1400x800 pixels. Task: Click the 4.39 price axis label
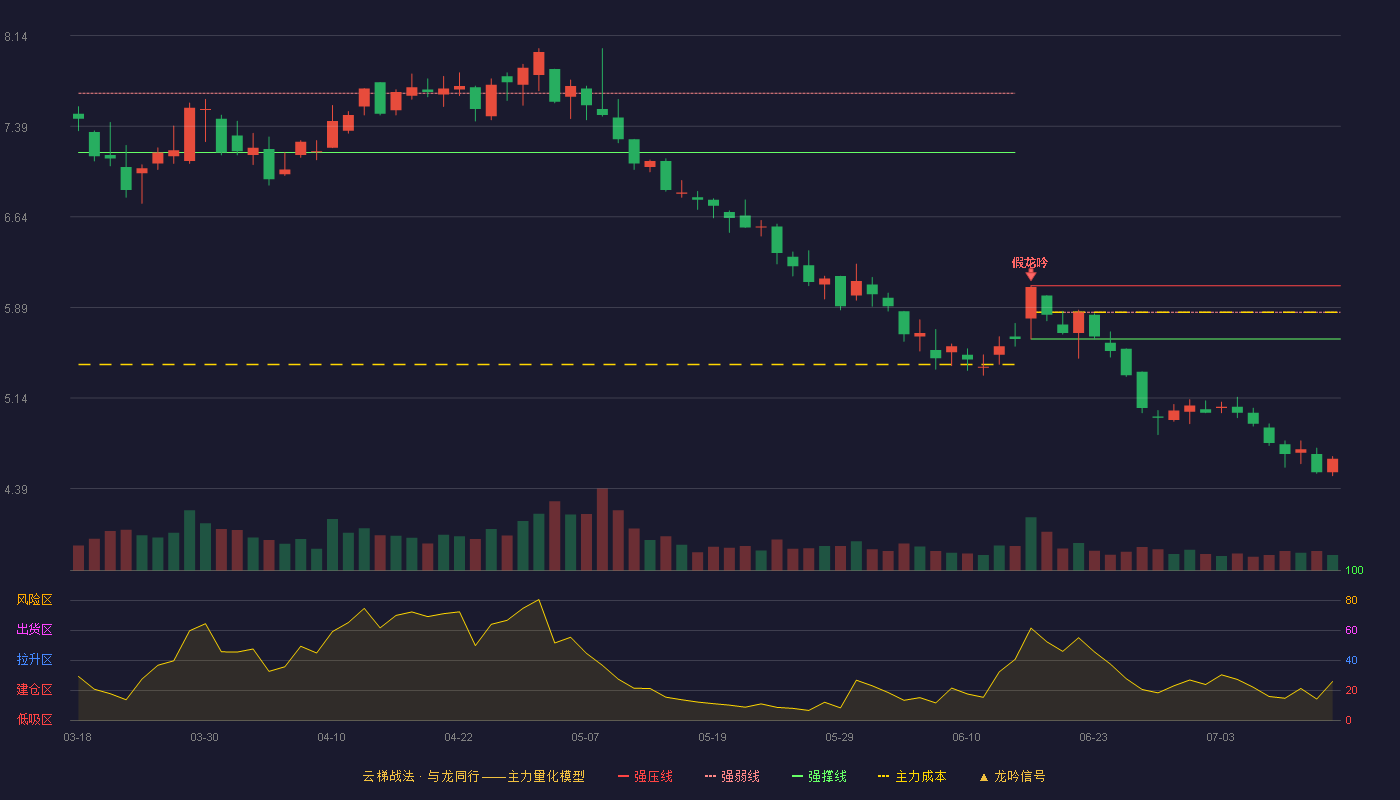(x=15, y=490)
